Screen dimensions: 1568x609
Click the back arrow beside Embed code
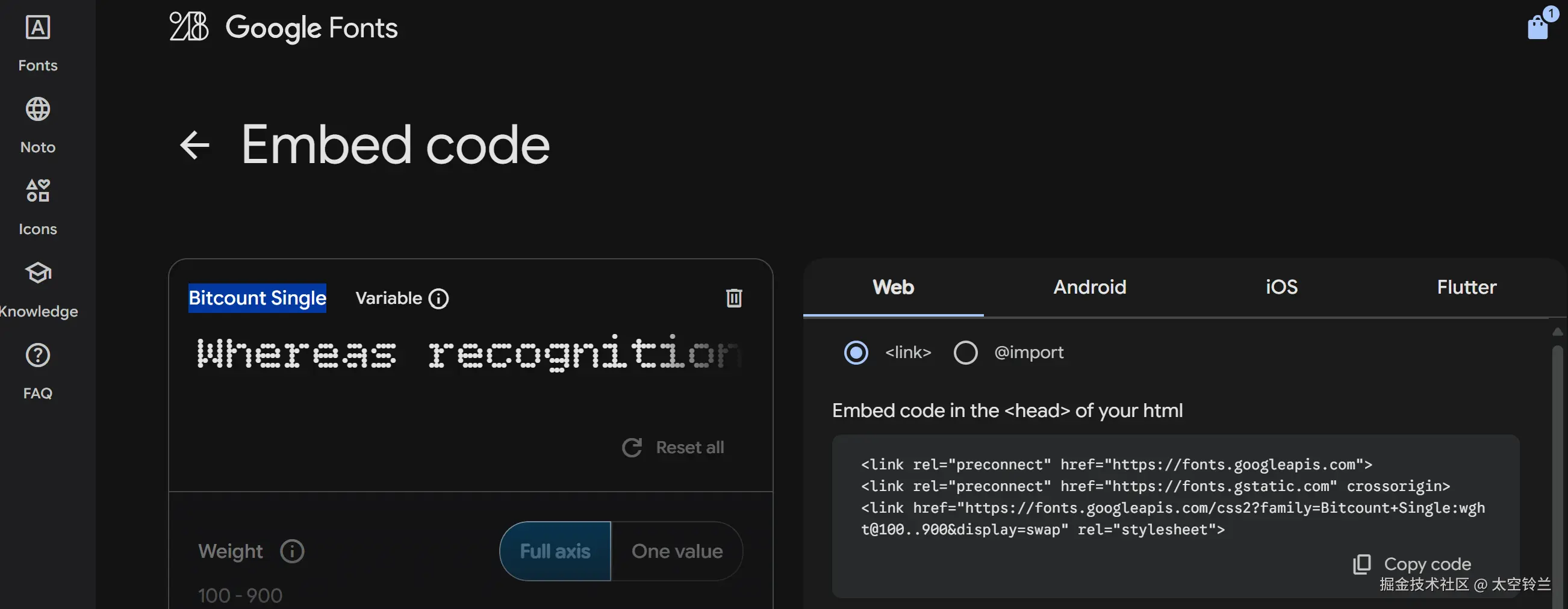[194, 145]
